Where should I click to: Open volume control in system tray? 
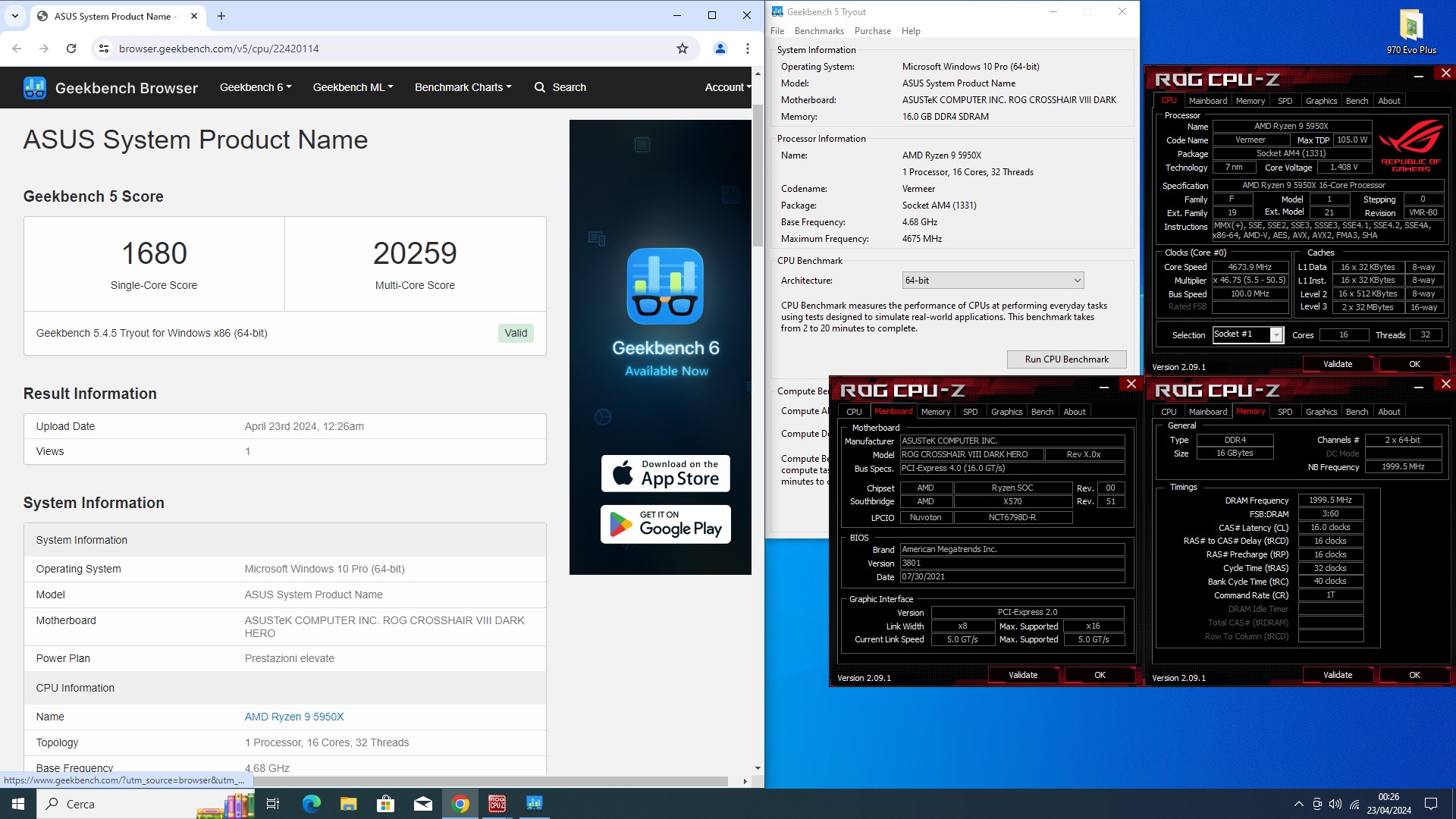(1335, 804)
